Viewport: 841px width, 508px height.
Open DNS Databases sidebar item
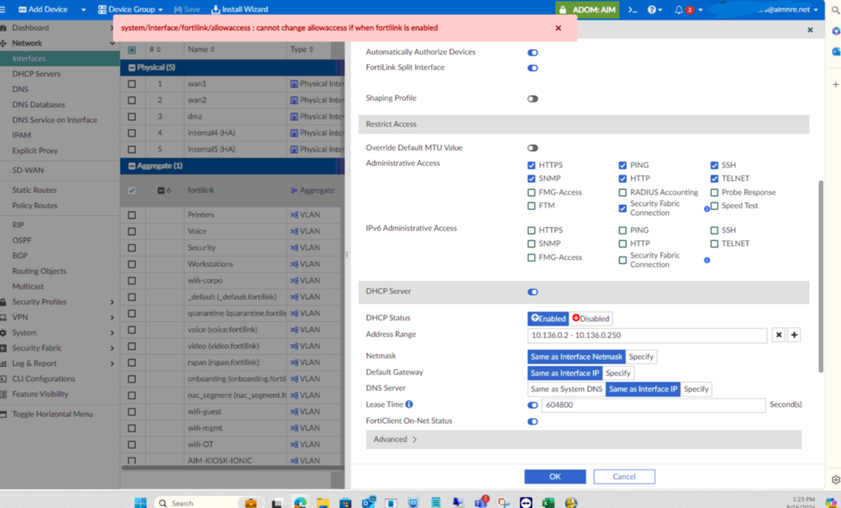(39, 105)
